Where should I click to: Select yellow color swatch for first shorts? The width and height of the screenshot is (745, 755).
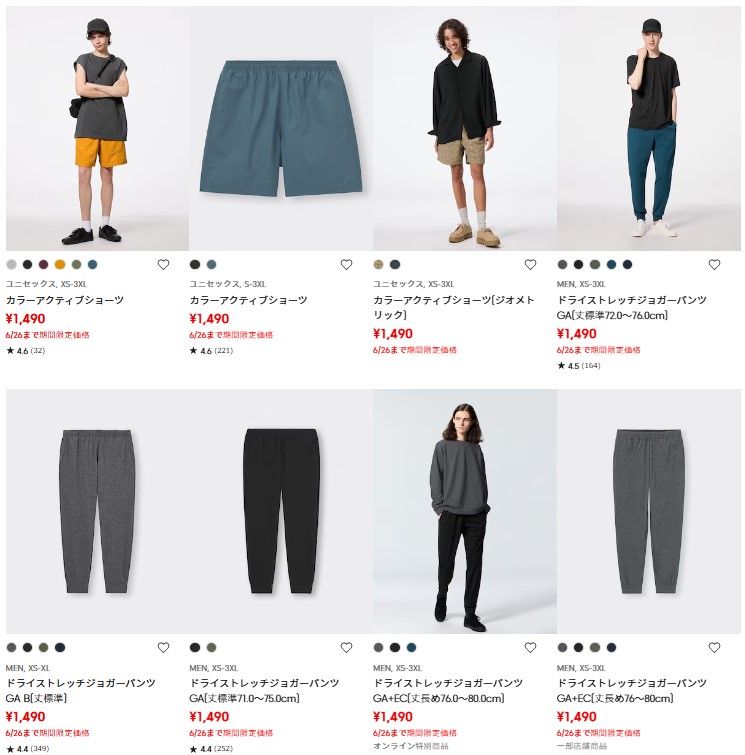pyautogui.click(x=60, y=264)
